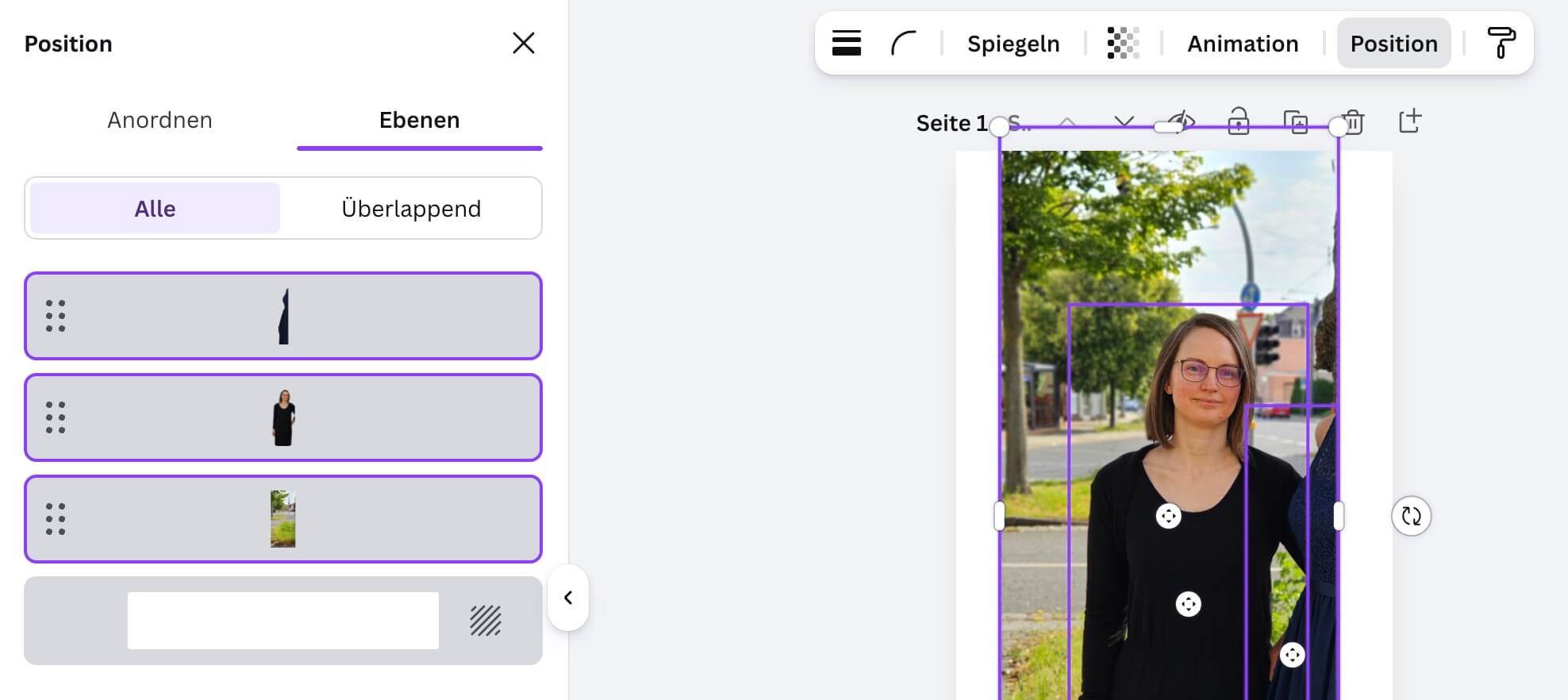Select the woman in black dress layer

click(283, 417)
